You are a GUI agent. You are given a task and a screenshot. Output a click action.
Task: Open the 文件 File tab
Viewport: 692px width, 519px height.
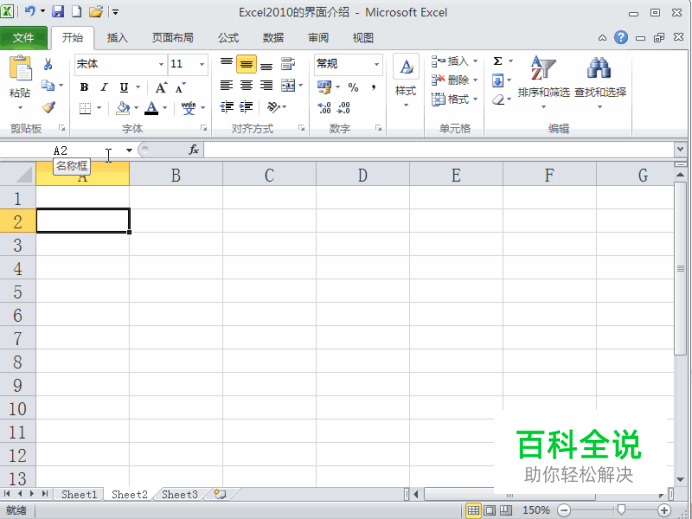(24, 38)
